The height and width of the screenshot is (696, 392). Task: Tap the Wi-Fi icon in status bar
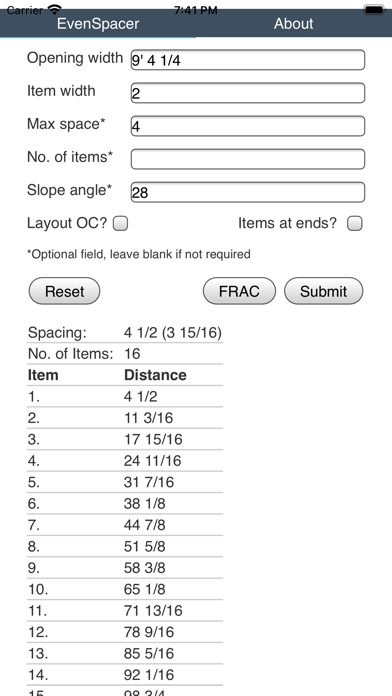(x=54, y=8)
